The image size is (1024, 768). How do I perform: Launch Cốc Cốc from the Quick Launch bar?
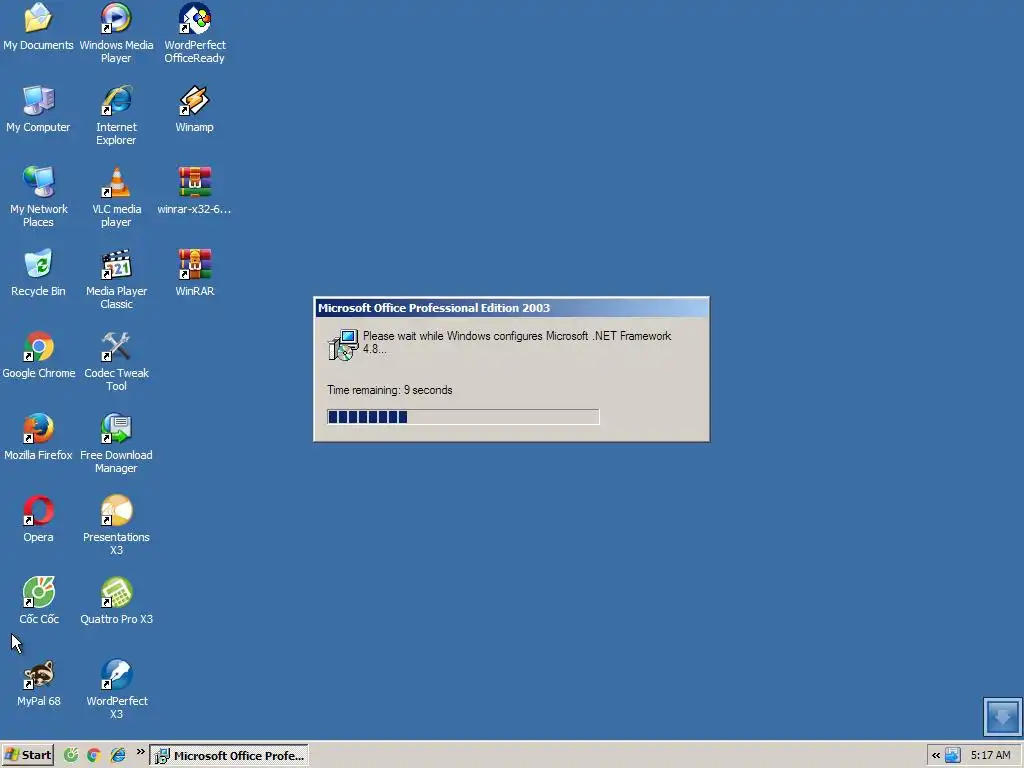[x=71, y=755]
